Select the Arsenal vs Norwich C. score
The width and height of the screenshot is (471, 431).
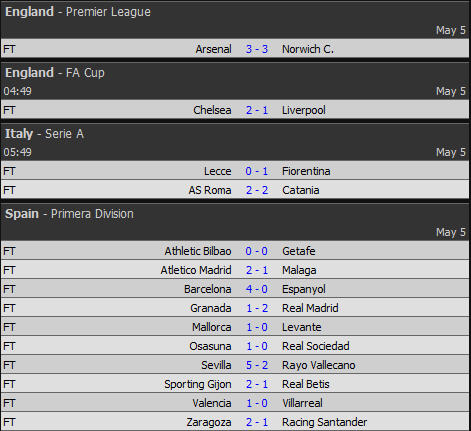(x=257, y=49)
